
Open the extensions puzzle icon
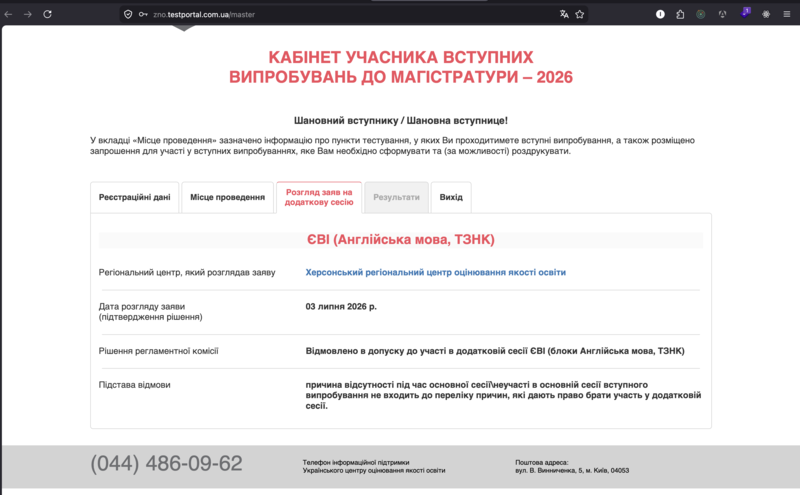click(x=680, y=14)
